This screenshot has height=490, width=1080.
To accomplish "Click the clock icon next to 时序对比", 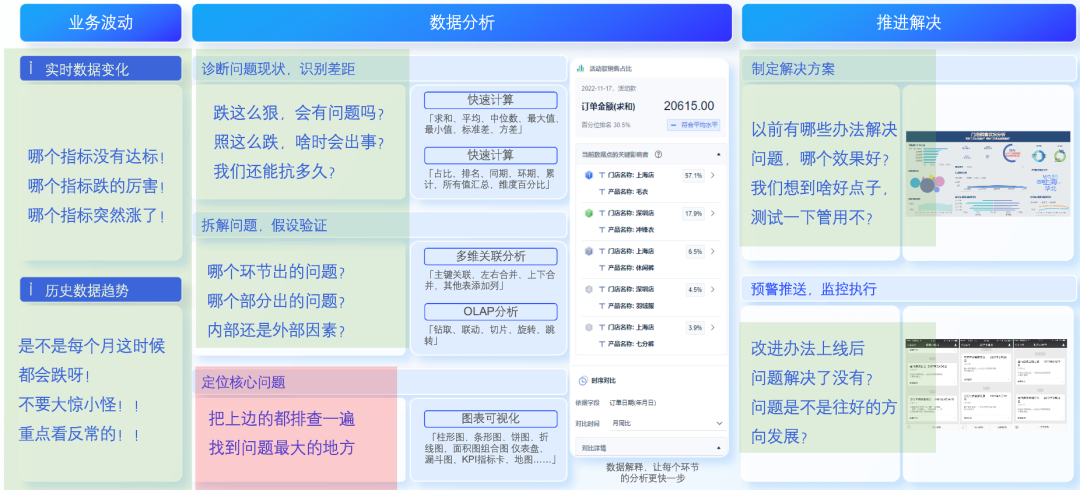I will [582, 380].
